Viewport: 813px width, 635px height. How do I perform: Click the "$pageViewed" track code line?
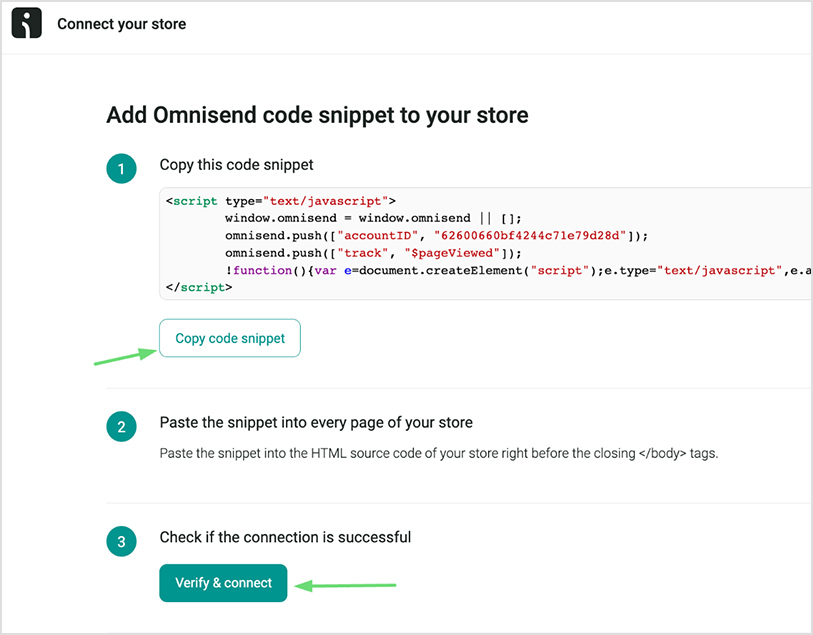(x=373, y=253)
